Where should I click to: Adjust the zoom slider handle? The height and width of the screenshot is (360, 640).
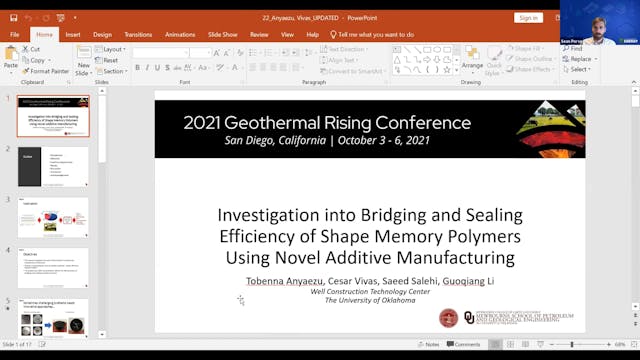572,344
